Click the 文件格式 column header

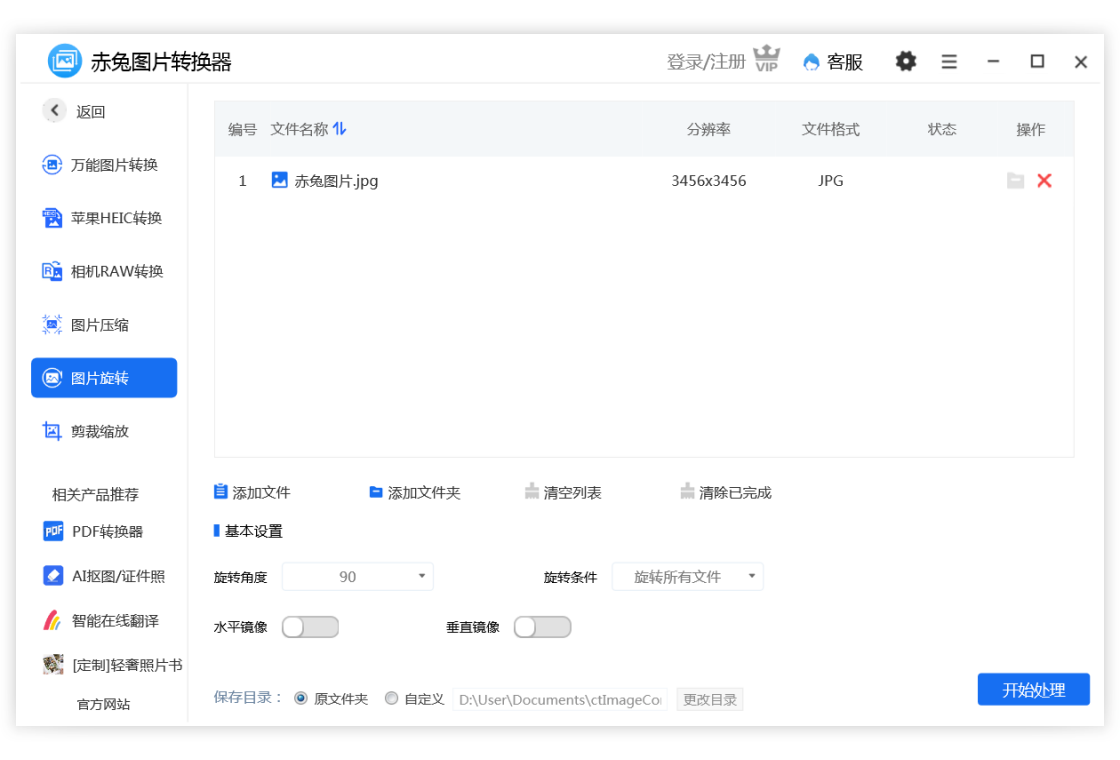point(831,129)
